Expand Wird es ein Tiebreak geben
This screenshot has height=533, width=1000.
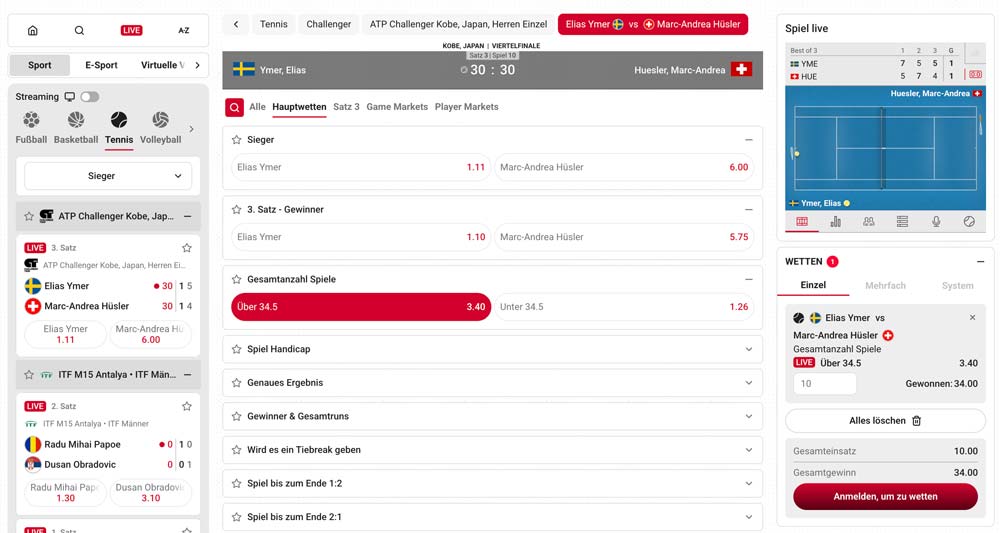coord(749,449)
